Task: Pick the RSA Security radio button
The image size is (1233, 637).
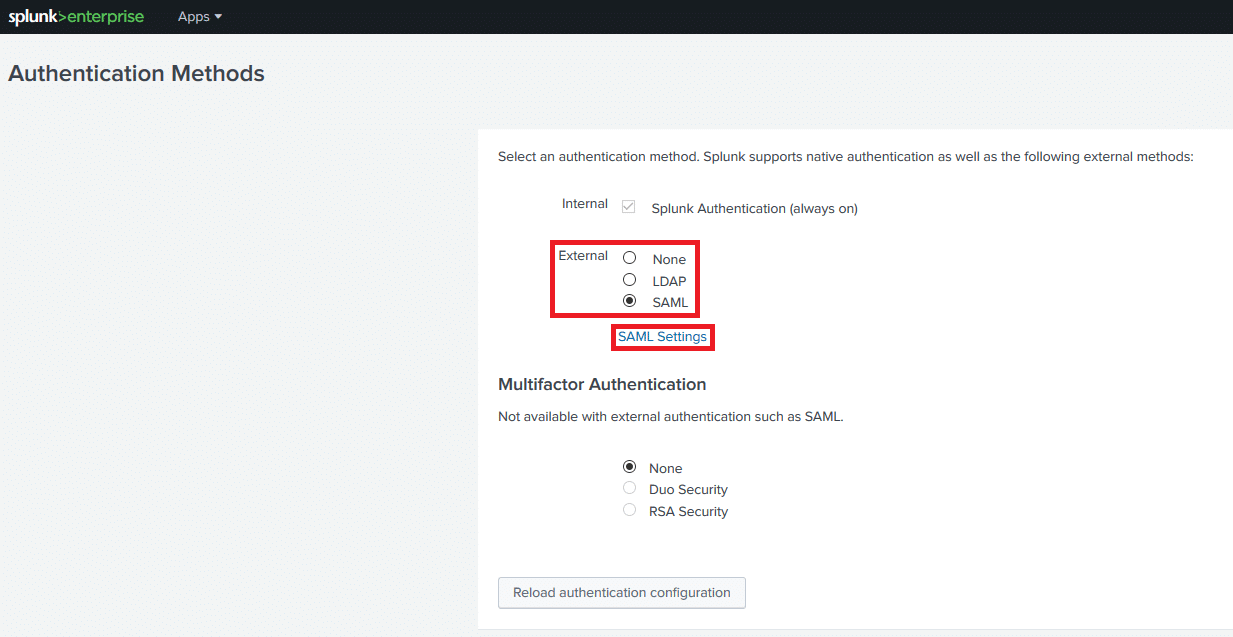Action: coord(630,510)
